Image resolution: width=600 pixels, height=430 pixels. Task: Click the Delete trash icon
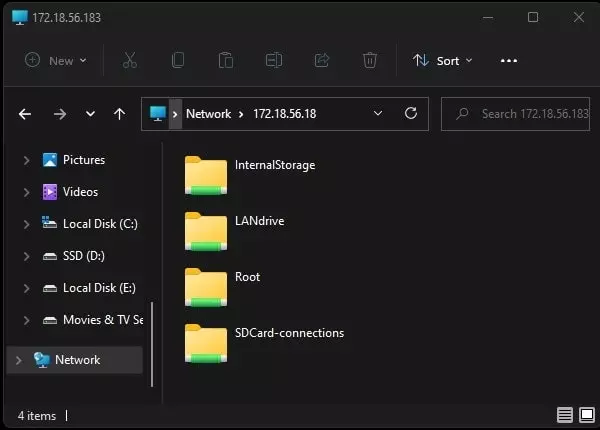370,60
